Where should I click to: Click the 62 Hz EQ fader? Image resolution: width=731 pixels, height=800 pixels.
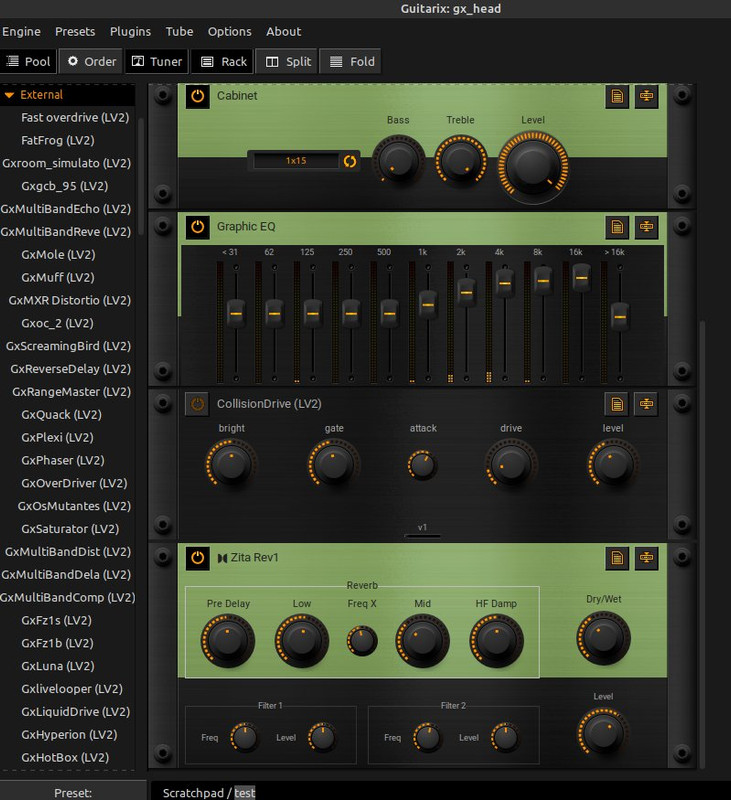274,313
